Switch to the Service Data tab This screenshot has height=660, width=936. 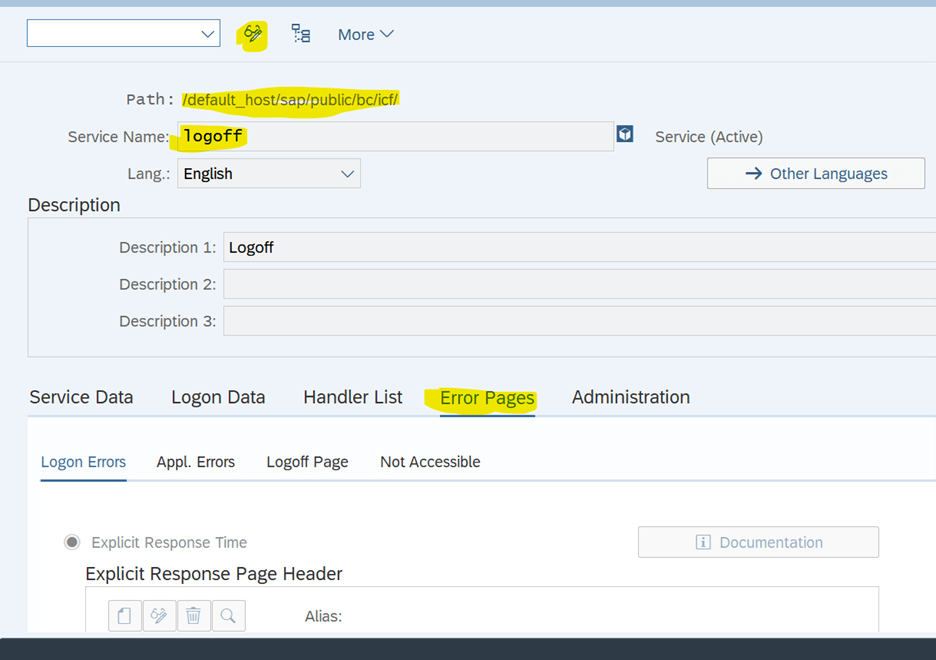(x=81, y=397)
